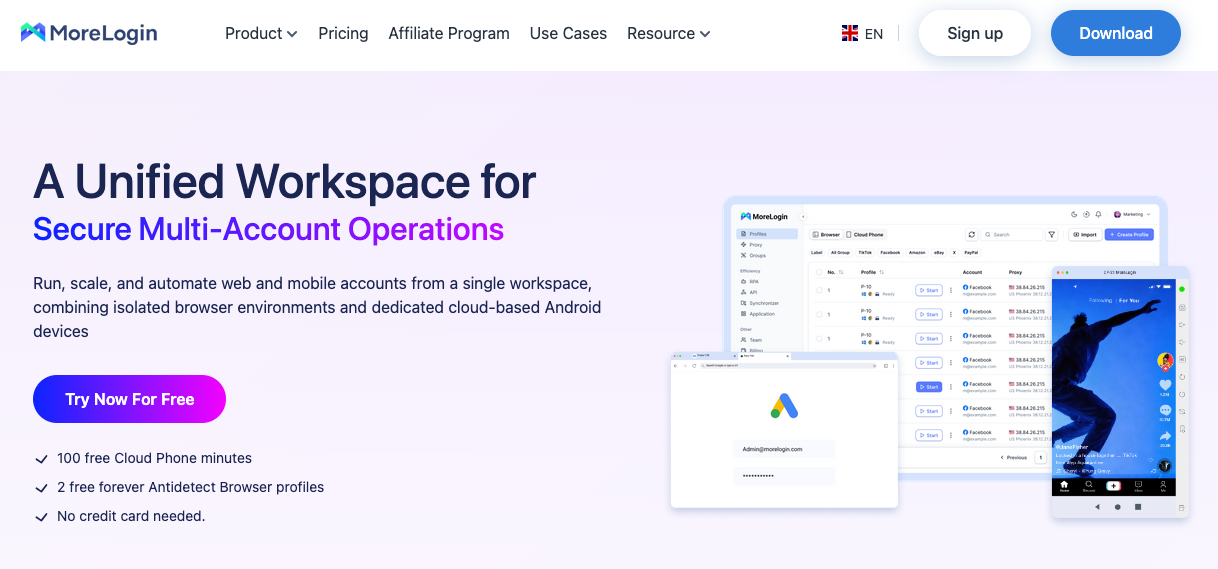Select Synchronizer in the preview sidebar

pos(759,303)
